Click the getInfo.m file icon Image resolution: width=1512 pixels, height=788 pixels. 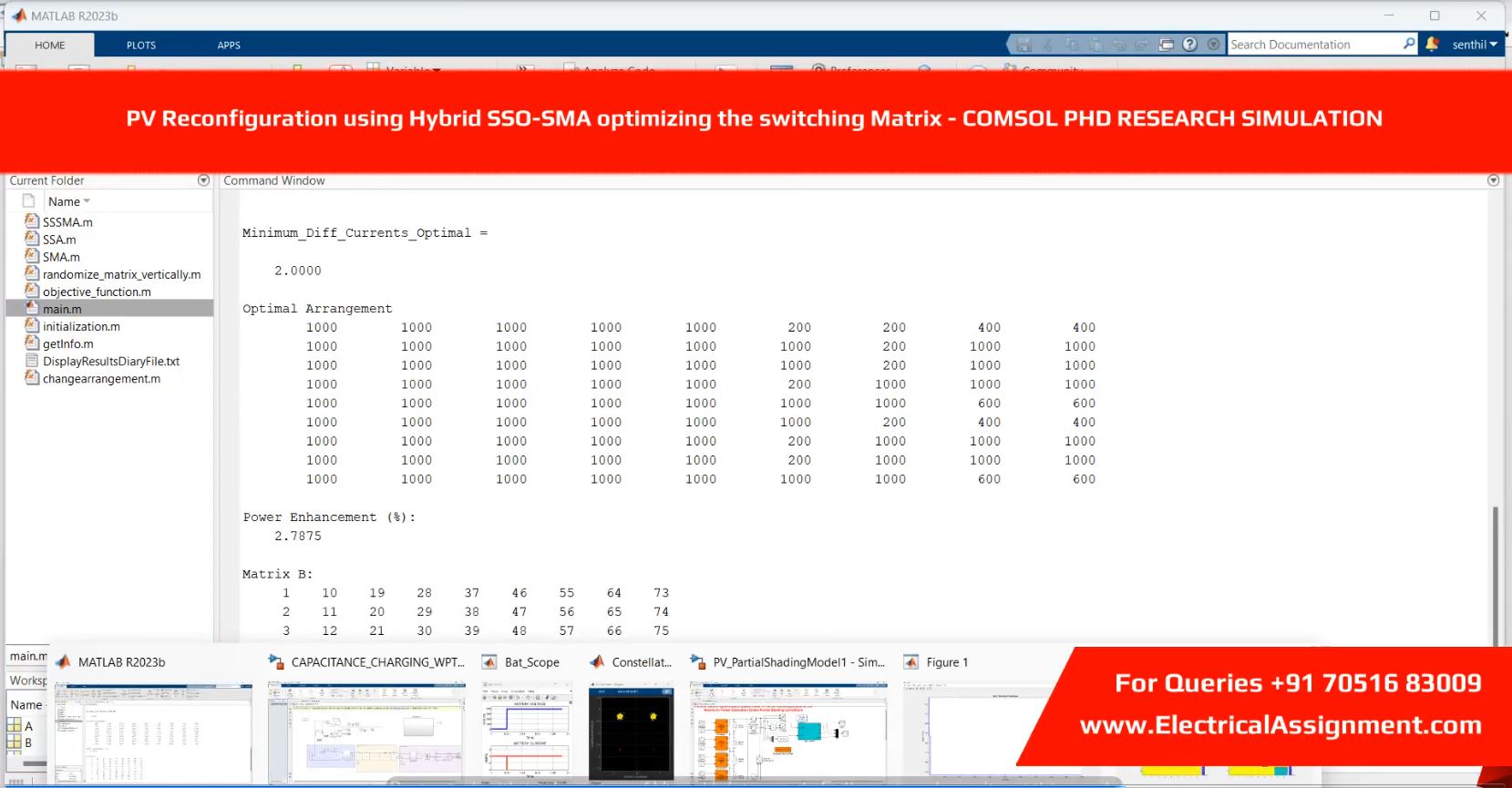coord(31,343)
